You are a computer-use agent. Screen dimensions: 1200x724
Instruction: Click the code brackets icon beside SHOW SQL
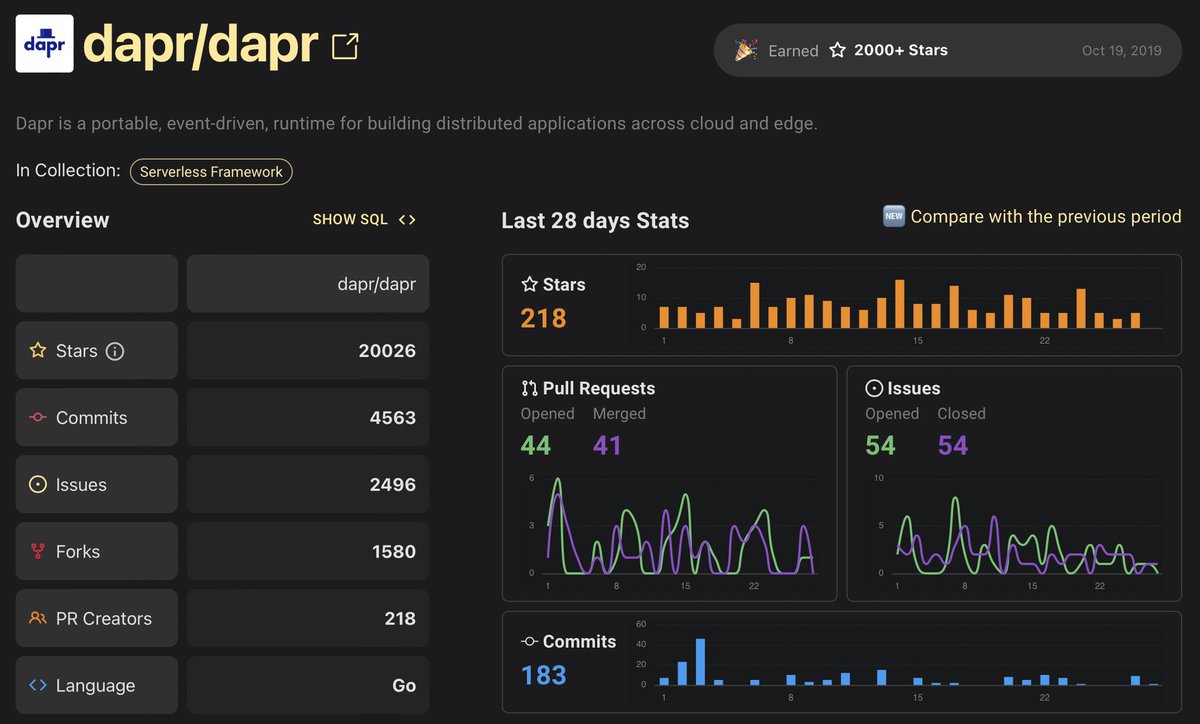tap(407, 219)
